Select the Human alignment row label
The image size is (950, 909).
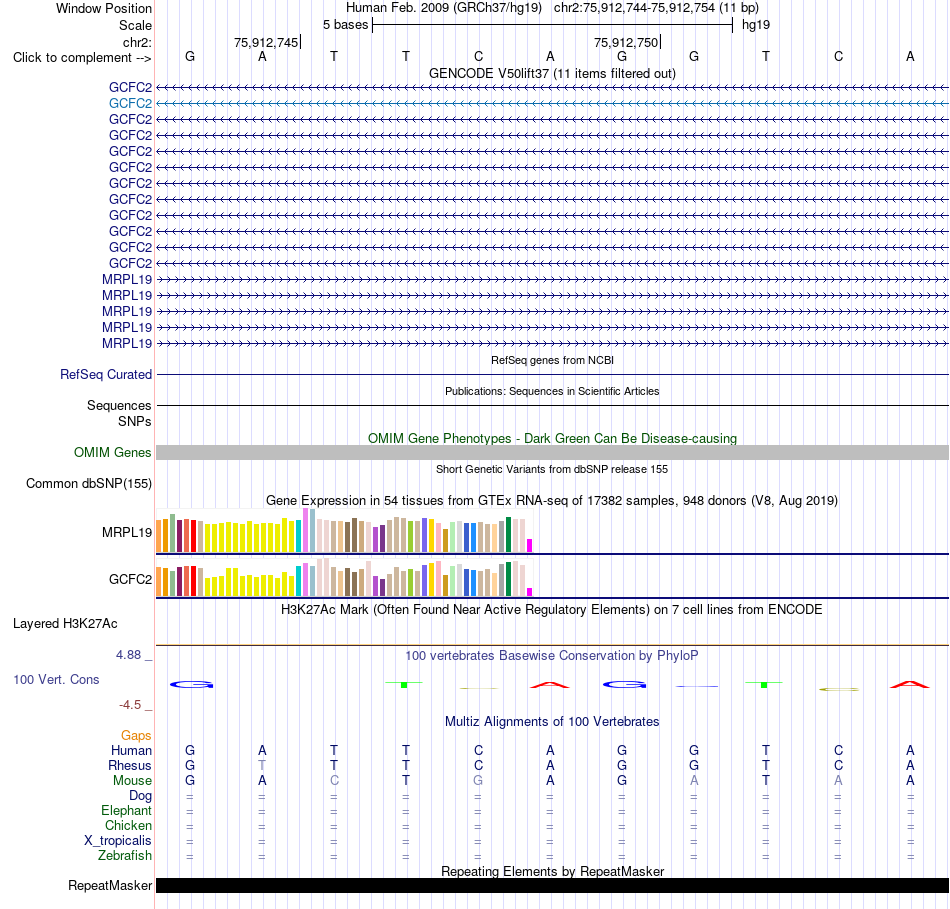[x=131, y=751]
